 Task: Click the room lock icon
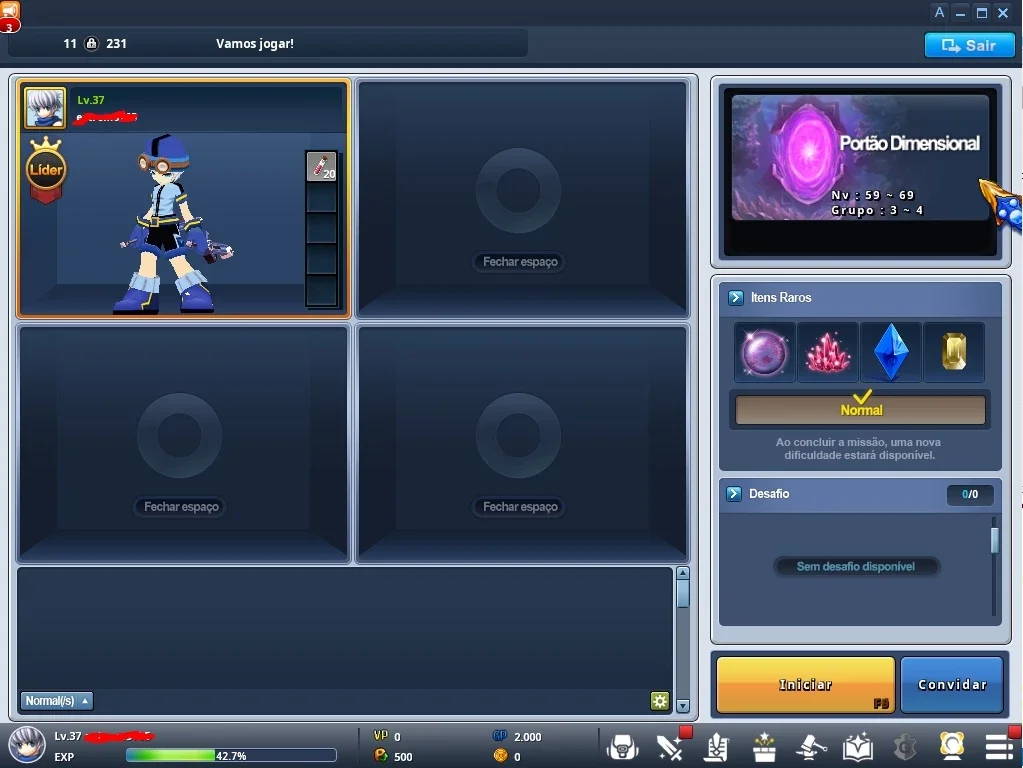tap(92, 44)
